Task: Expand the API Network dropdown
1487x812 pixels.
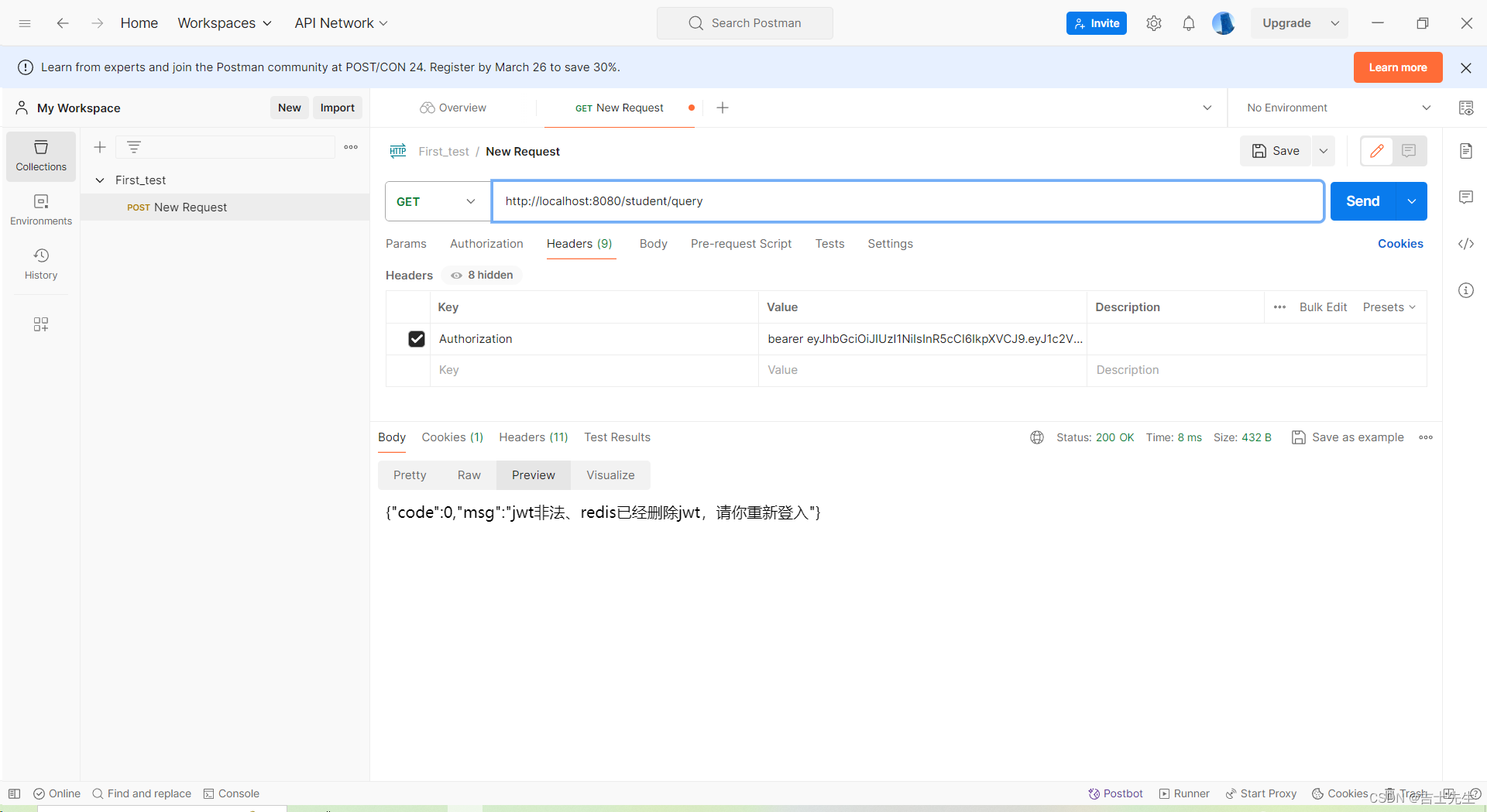Action: tap(341, 23)
